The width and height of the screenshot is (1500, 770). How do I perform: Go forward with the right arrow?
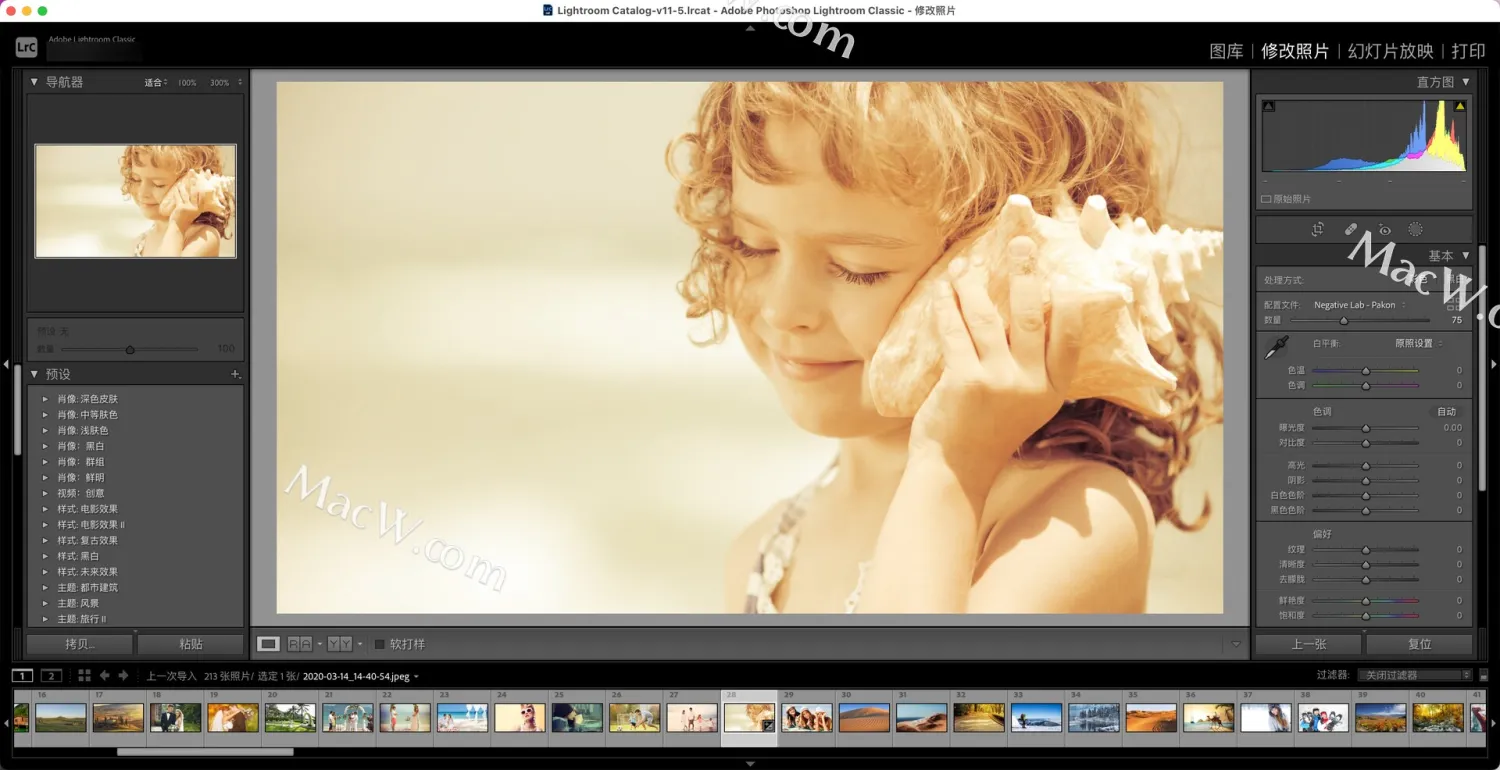tap(123, 676)
